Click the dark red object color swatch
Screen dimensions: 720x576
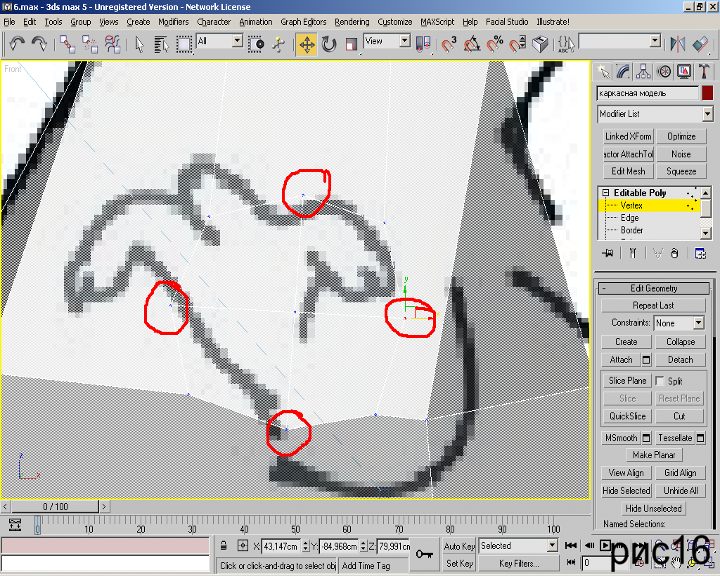click(x=707, y=93)
